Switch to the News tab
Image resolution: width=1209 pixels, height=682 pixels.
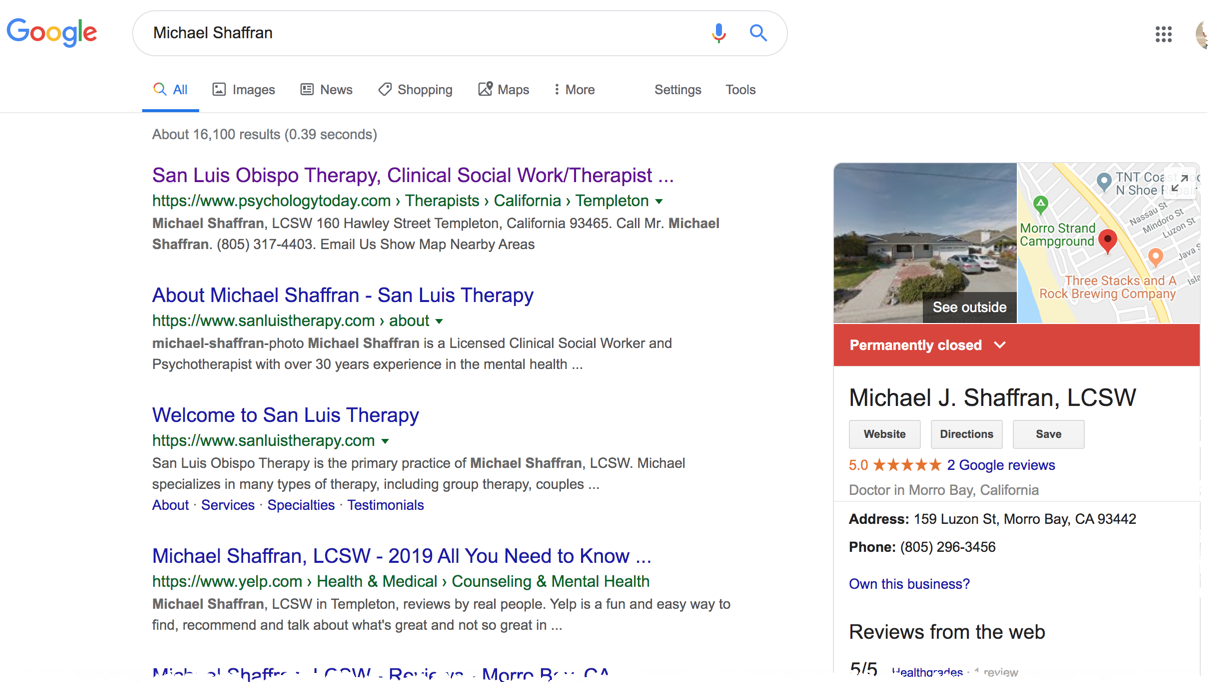coord(326,90)
